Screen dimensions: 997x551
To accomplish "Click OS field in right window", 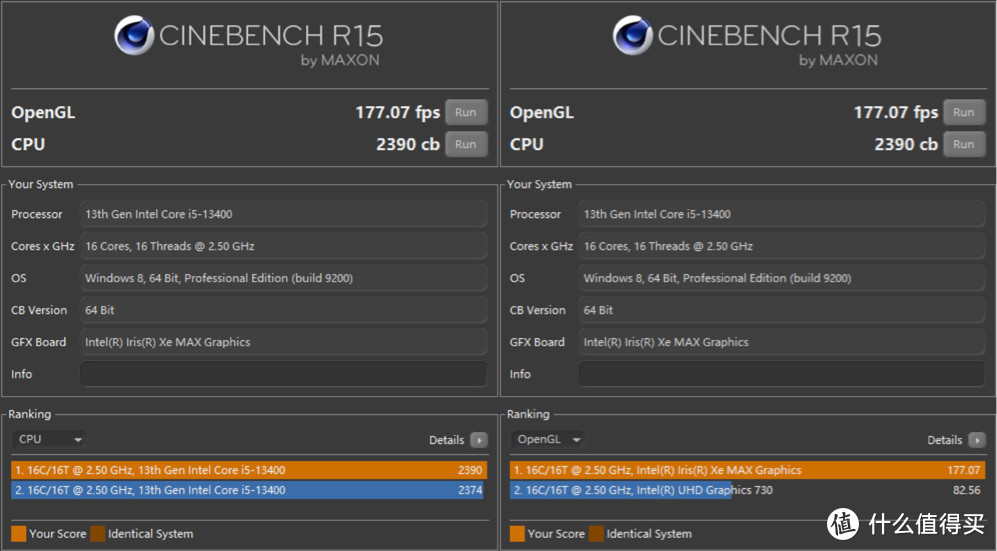I will point(782,278).
